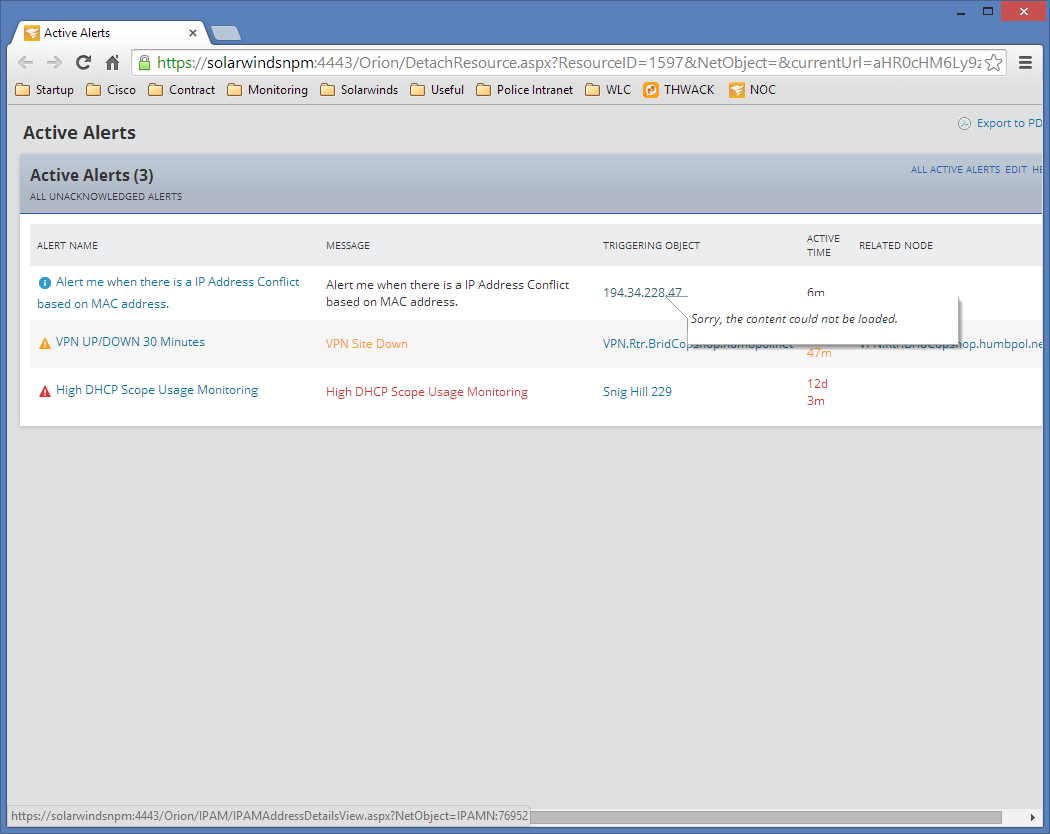
Task: Go forward with the browser forward arrow
Action: click(54, 62)
